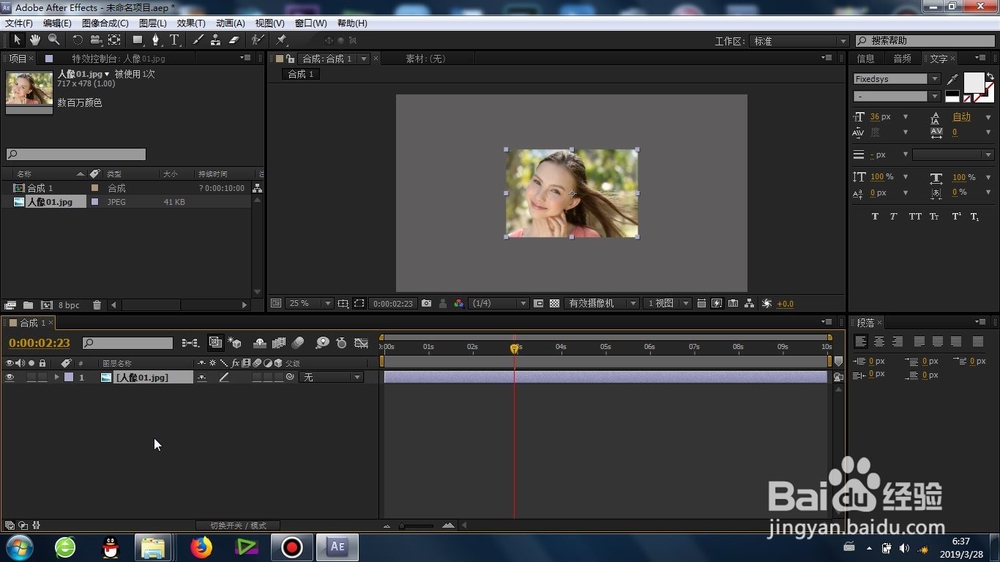This screenshot has height=562, width=1000.
Task: Select the Rotation tool
Action: [x=77, y=40]
